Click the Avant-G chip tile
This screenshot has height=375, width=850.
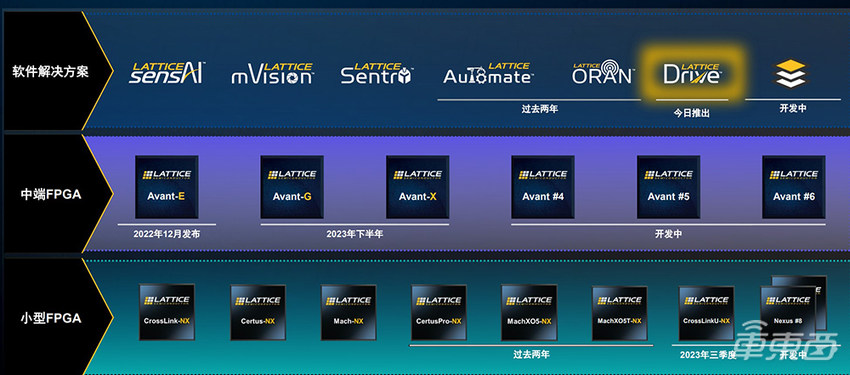[x=292, y=187]
